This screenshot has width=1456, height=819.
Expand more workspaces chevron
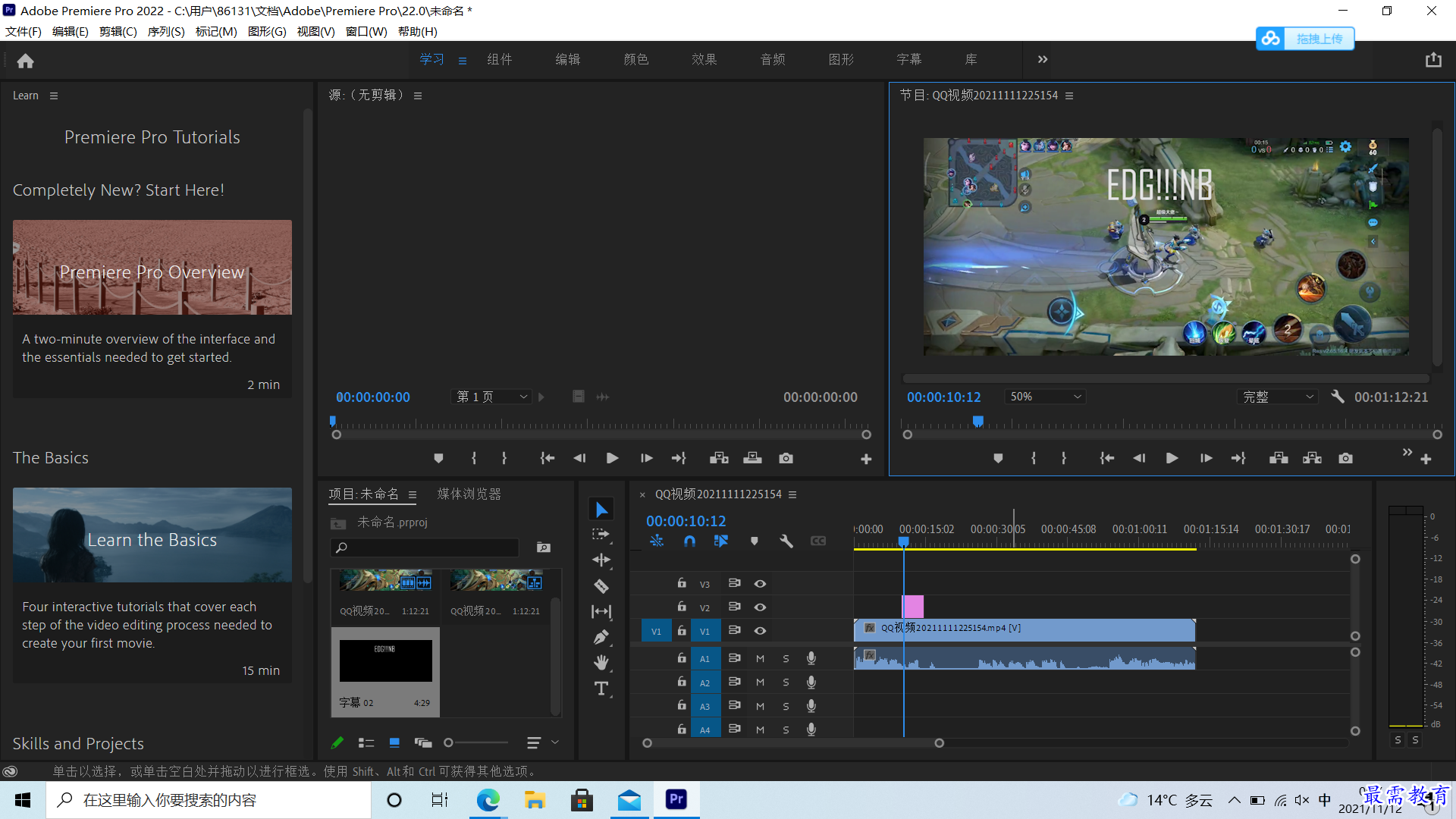(x=1043, y=59)
